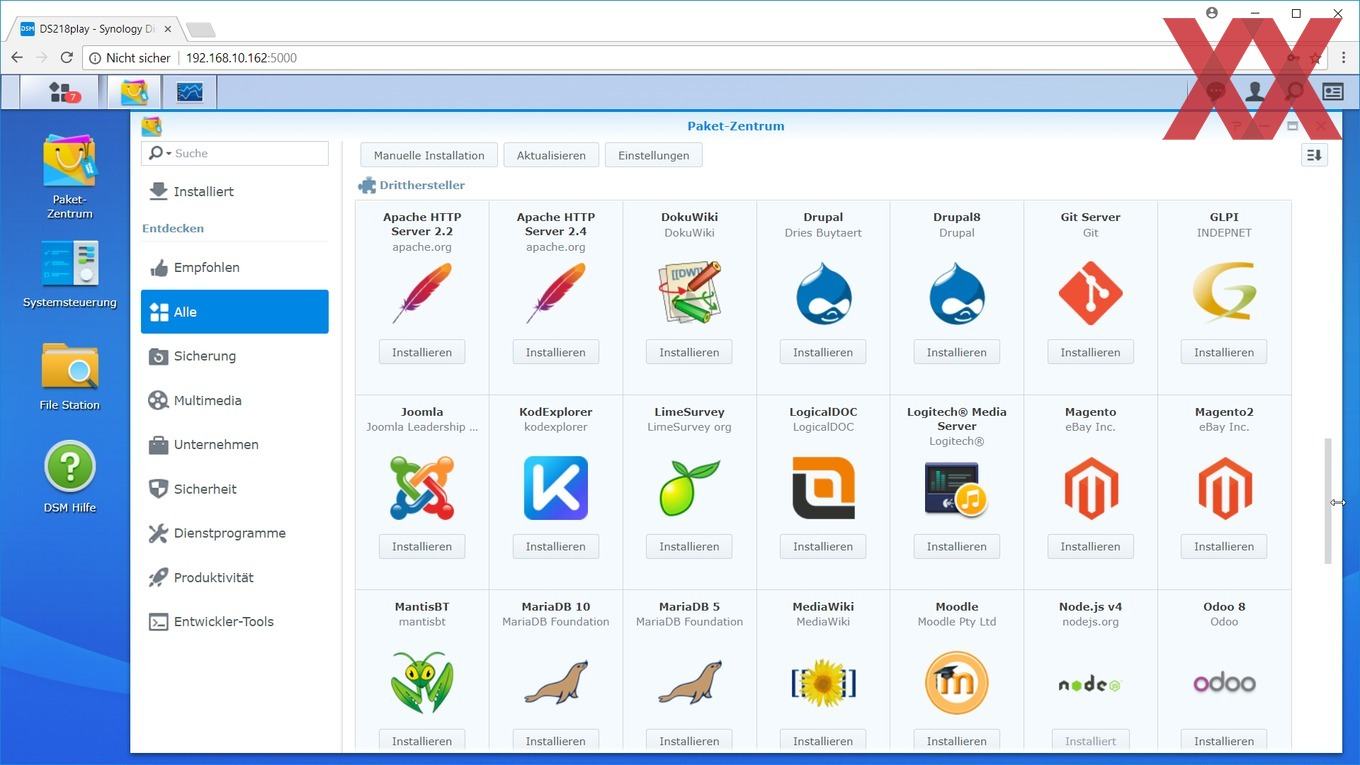Install the LogicalDOC package
The image size is (1360, 765).
click(x=823, y=547)
